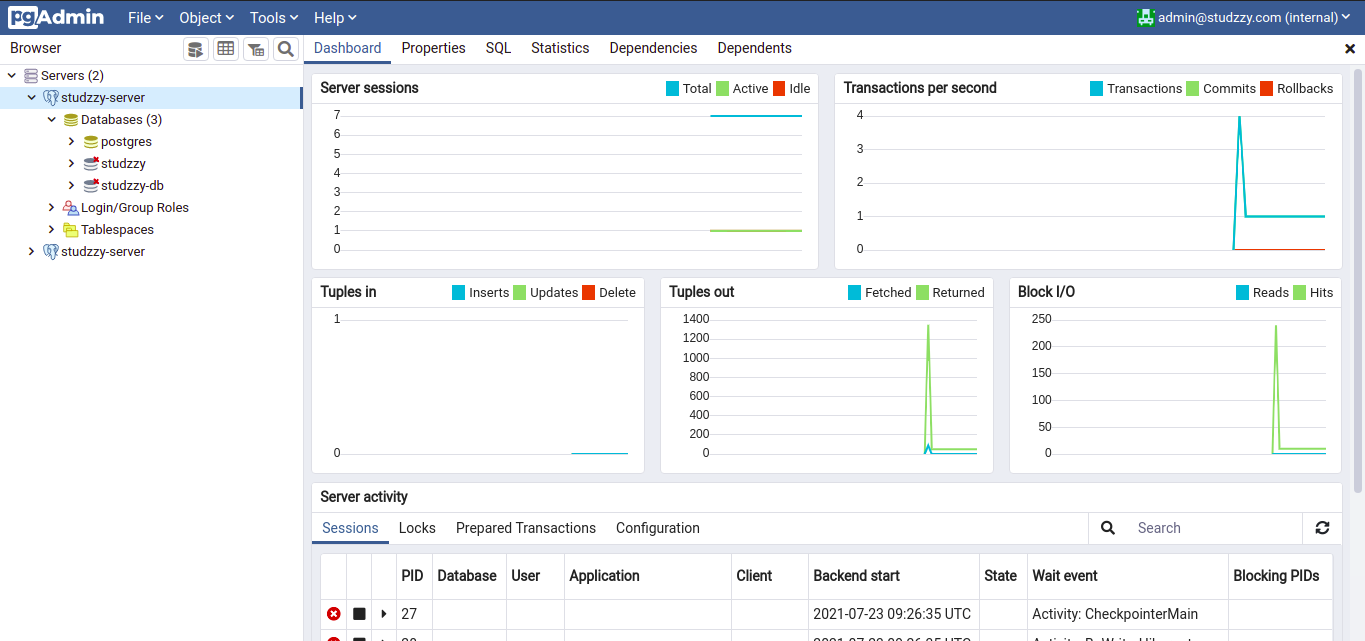Image resolution: width=1365 pixels, height=641 pixels.
Task: Open the View Data table icon
Action: click(226, 49)
